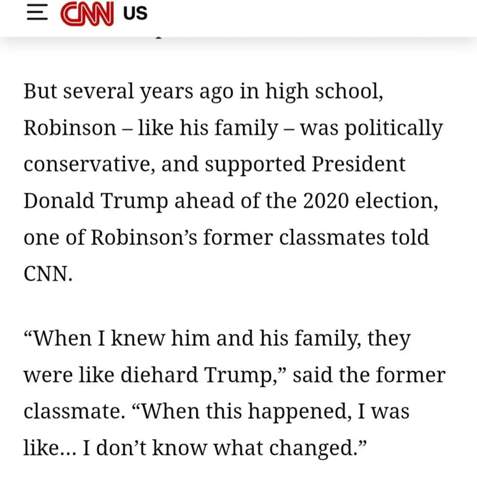This screenshot has height=480, width=477.
Task: Click 'Robinson's' in the first paragraph
Action: (144, 237)
